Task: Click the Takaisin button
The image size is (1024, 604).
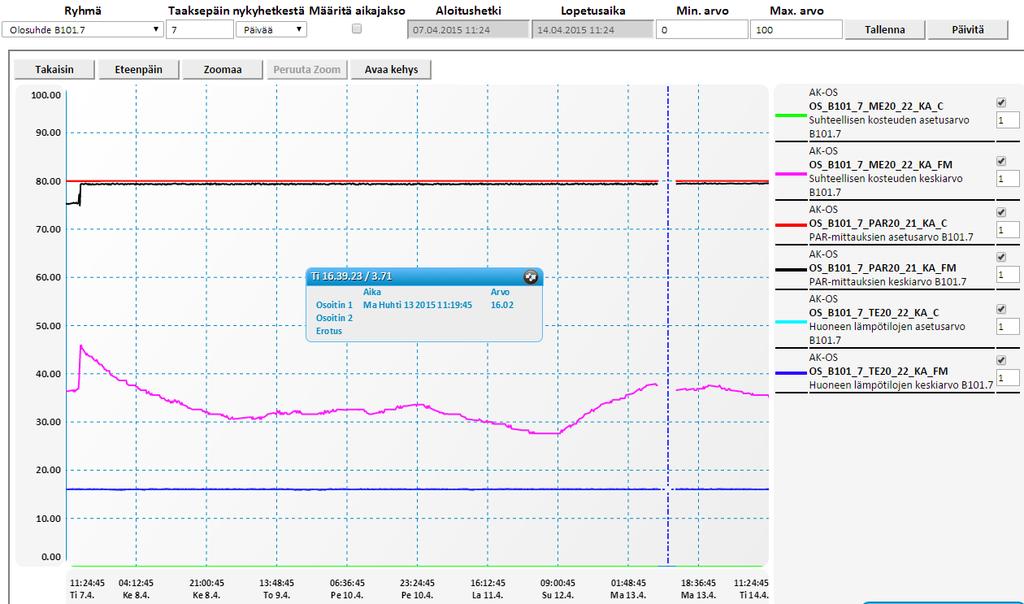Action: (x=54, y=69)
